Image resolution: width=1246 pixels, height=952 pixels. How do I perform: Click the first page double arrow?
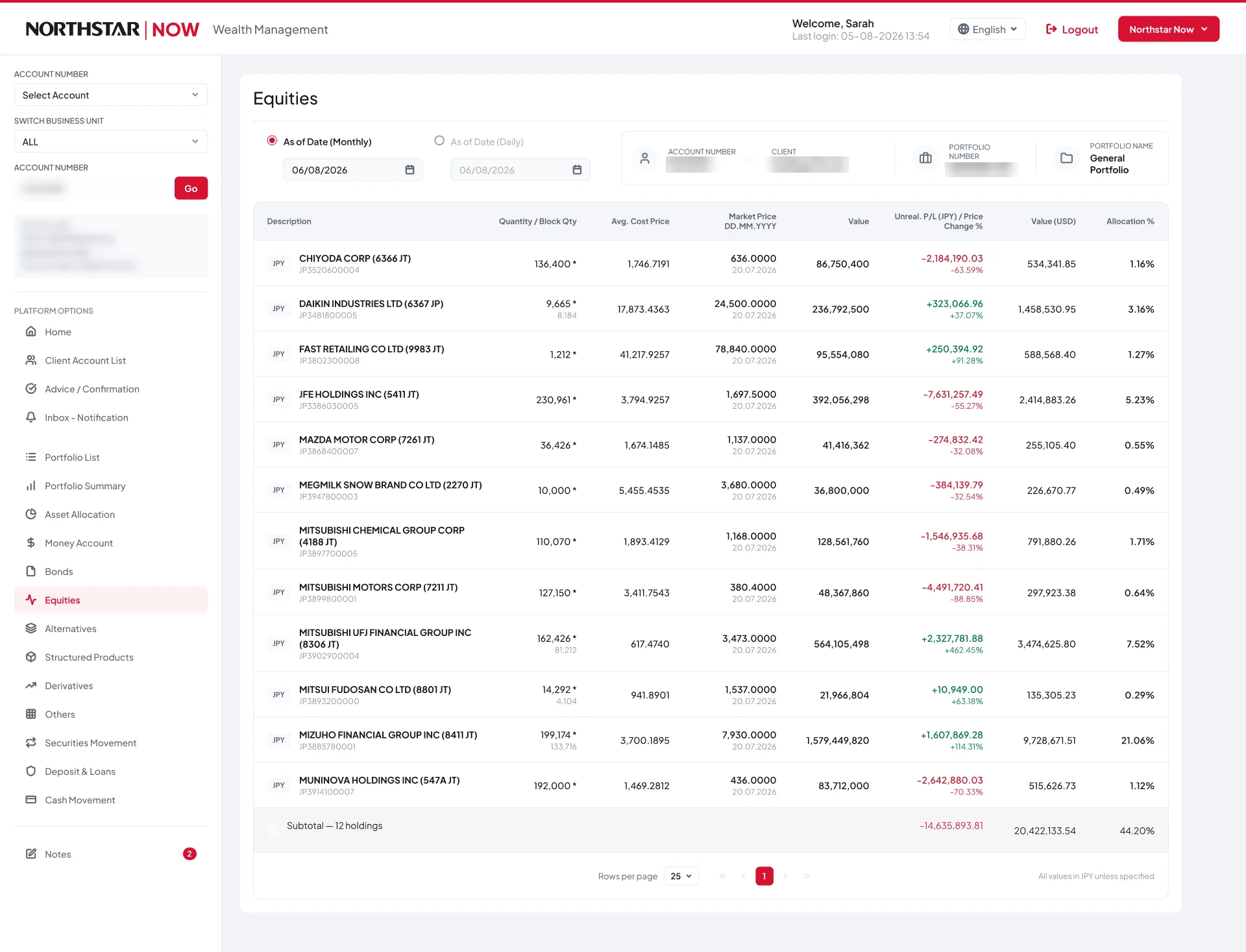[722, 876]
